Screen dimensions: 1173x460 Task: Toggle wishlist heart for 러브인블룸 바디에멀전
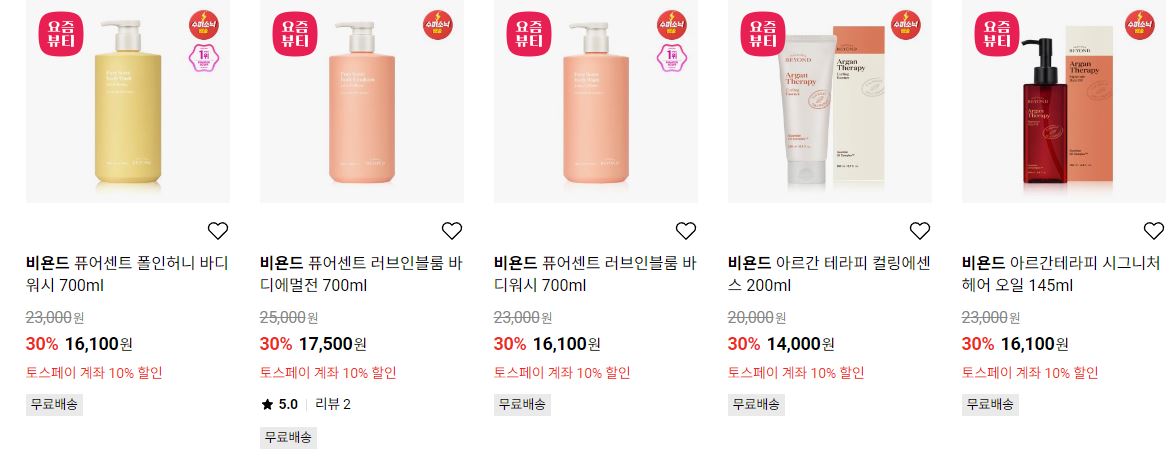(x=452, y=231)
